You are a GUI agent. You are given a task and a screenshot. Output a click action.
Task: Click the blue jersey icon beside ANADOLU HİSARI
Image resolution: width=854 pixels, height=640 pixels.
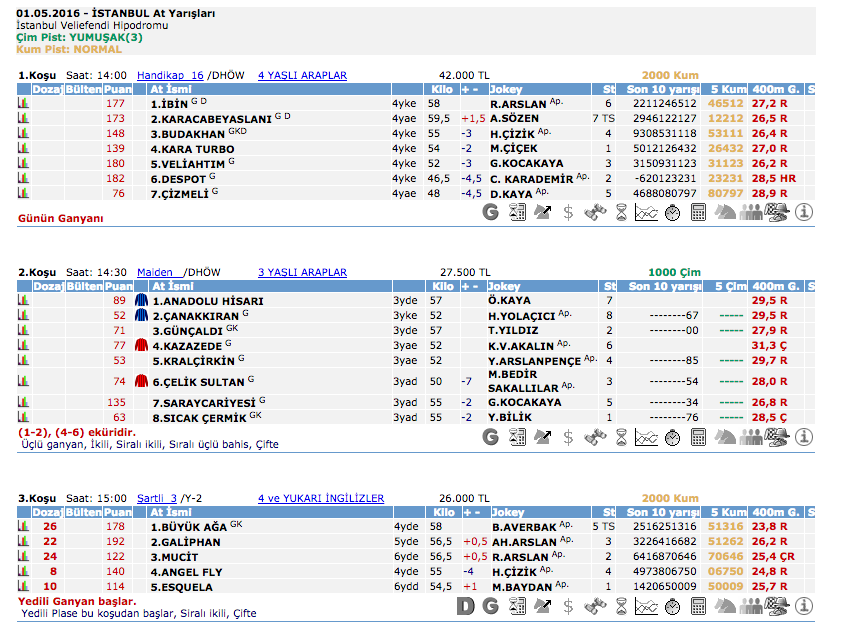[x=141, y=300]
